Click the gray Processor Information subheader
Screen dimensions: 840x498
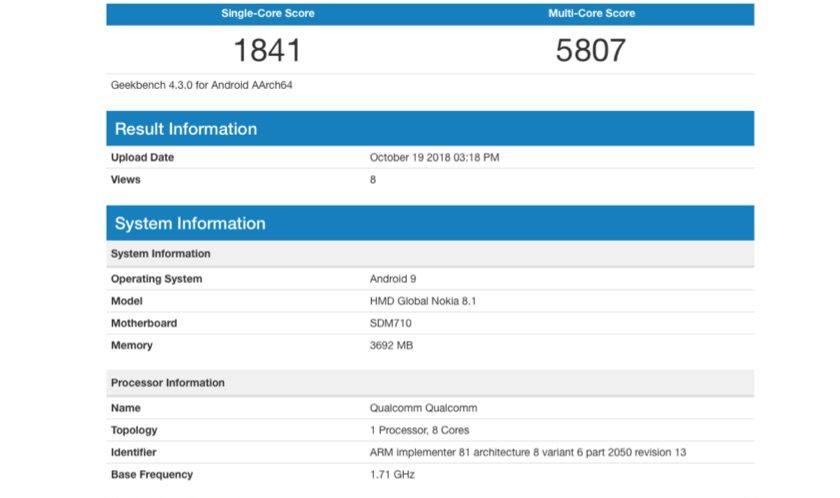tap(168, 383)
